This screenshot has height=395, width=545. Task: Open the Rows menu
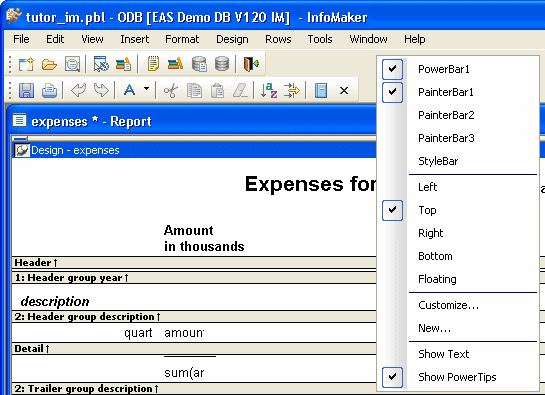click(x=278, y=39)
